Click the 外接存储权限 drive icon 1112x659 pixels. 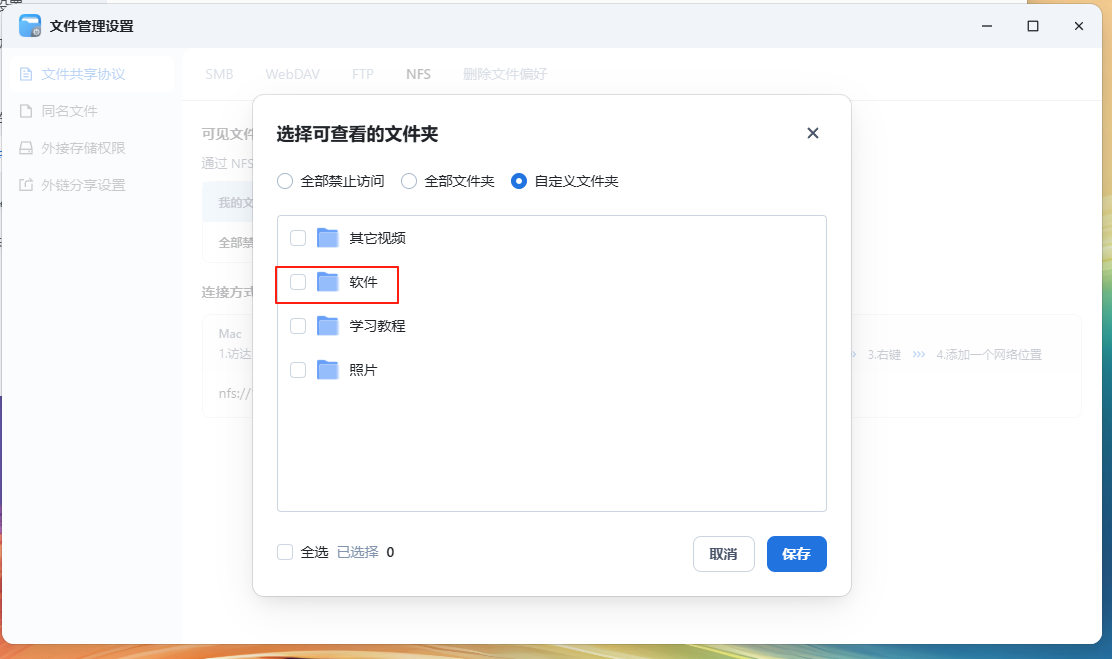pyautogui.click(x=26, y=148)
